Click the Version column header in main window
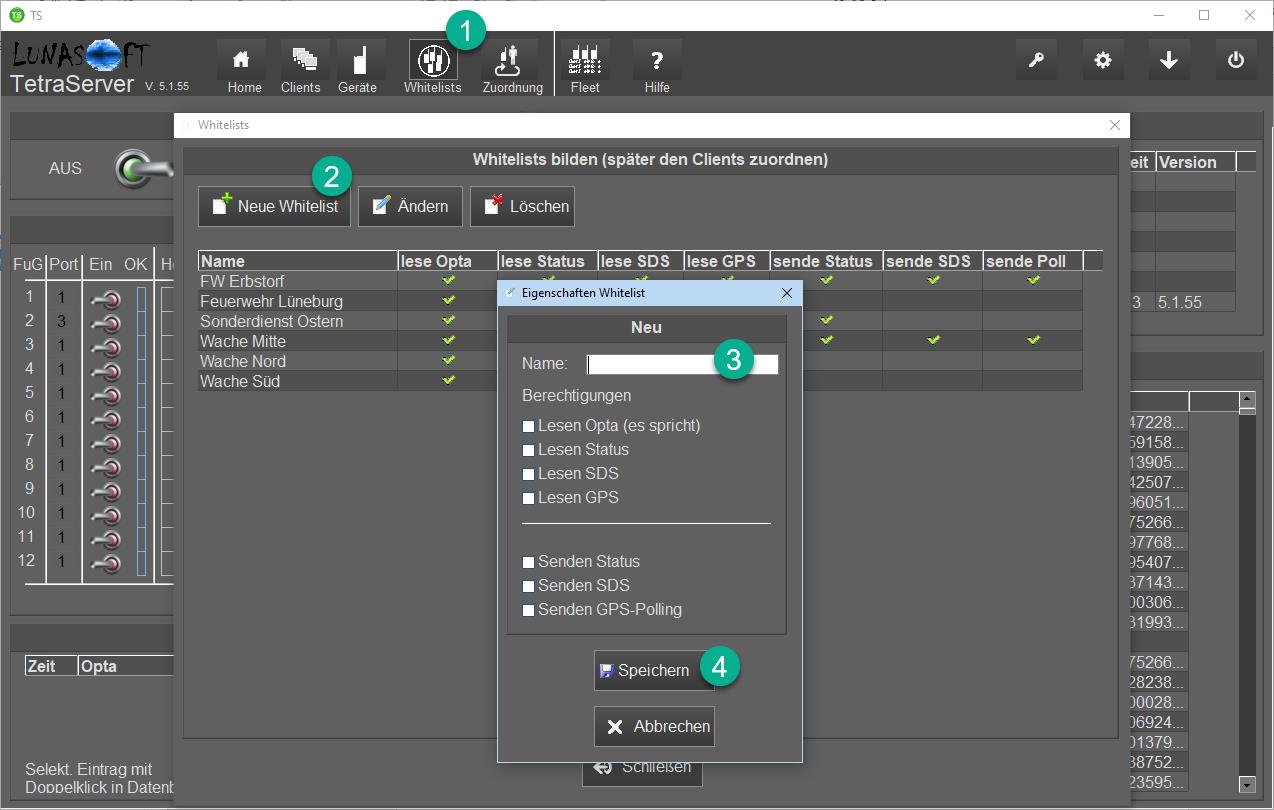Screen dimensions: 1274x810 pyautogui.click(x=1196, y=162)
